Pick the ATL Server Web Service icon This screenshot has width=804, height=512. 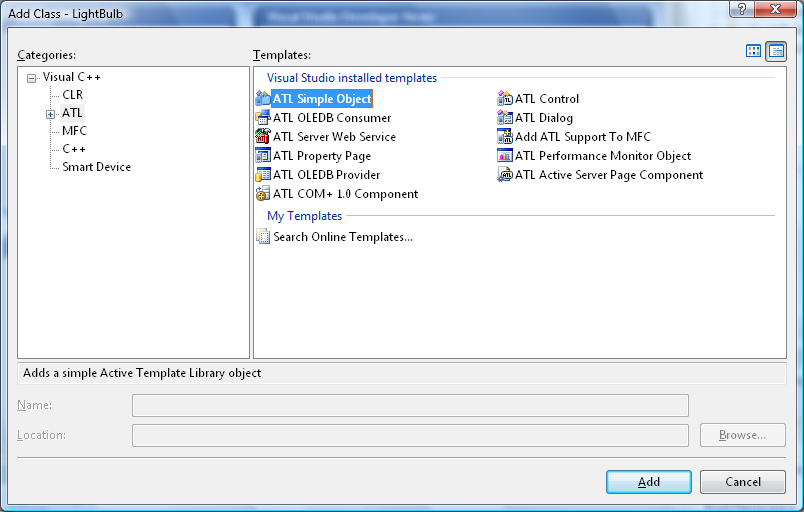[x=263, y=136]
